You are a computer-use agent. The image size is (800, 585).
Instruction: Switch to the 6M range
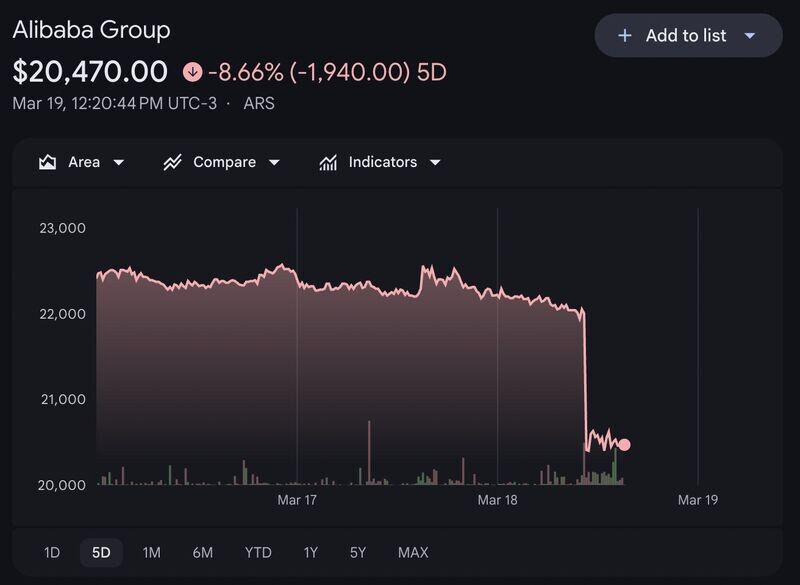tap(203, 552)
